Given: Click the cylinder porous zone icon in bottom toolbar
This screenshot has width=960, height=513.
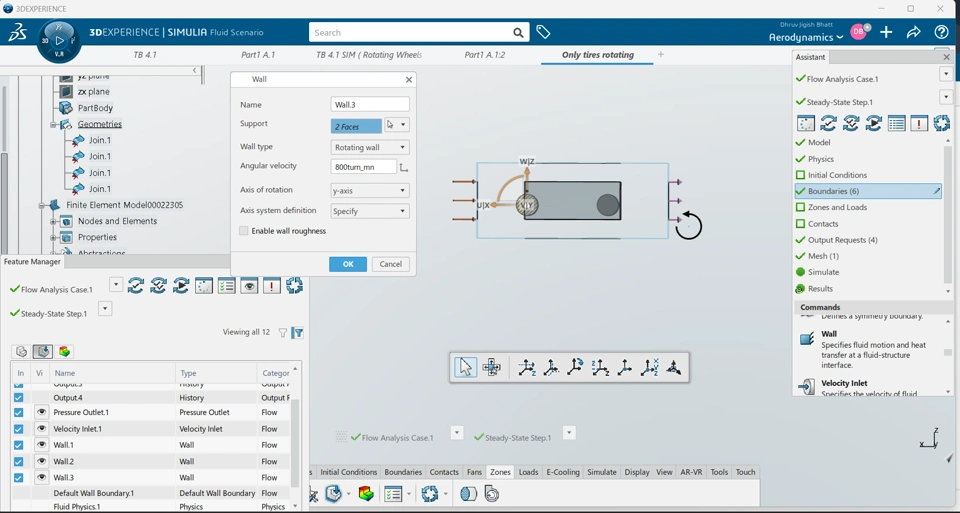Looking at the screenshot, I should click(468, 494).
